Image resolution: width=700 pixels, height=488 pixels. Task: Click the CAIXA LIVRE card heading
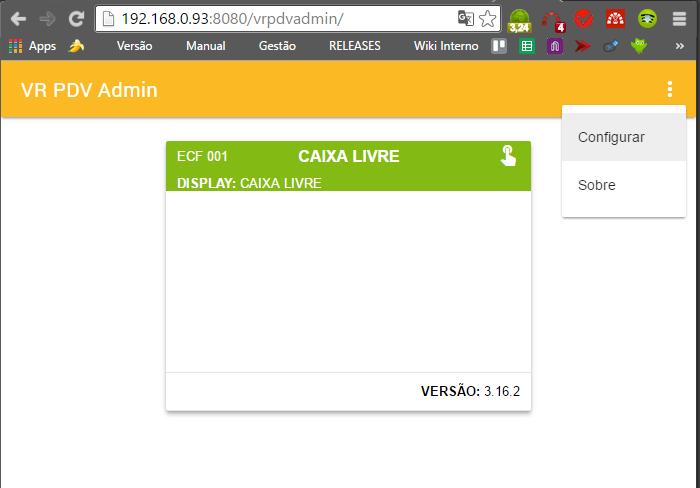point(349,156)
